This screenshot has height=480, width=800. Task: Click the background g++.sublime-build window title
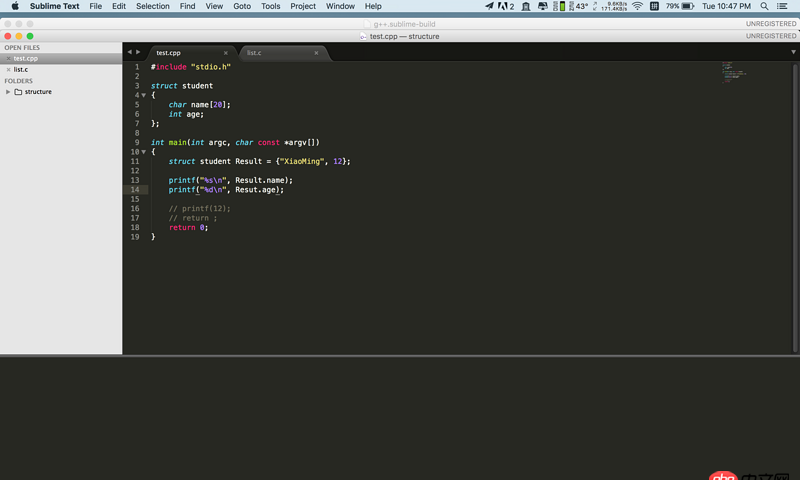[404, 24]
